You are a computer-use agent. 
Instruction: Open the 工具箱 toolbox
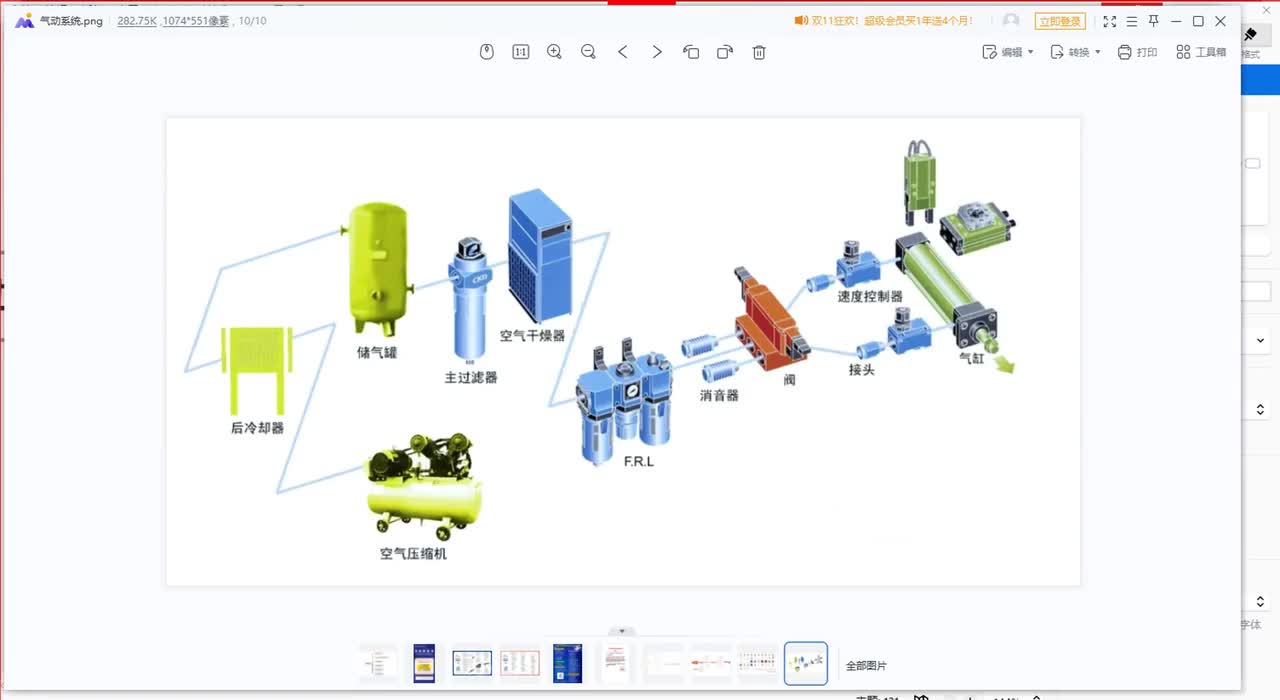(x=1201, y=52)
